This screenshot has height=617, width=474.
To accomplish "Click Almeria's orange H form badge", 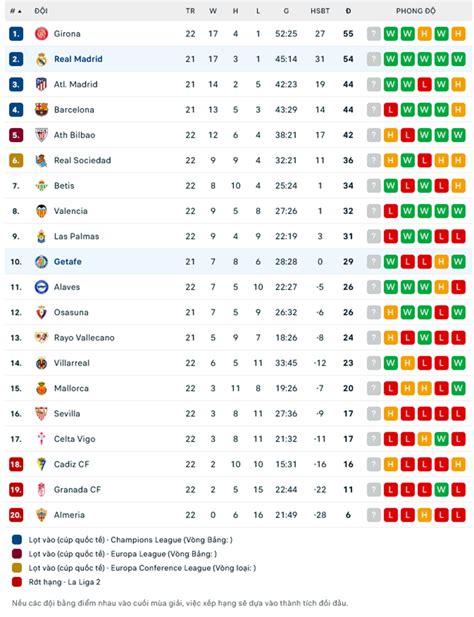I will [x=424, y=515].
